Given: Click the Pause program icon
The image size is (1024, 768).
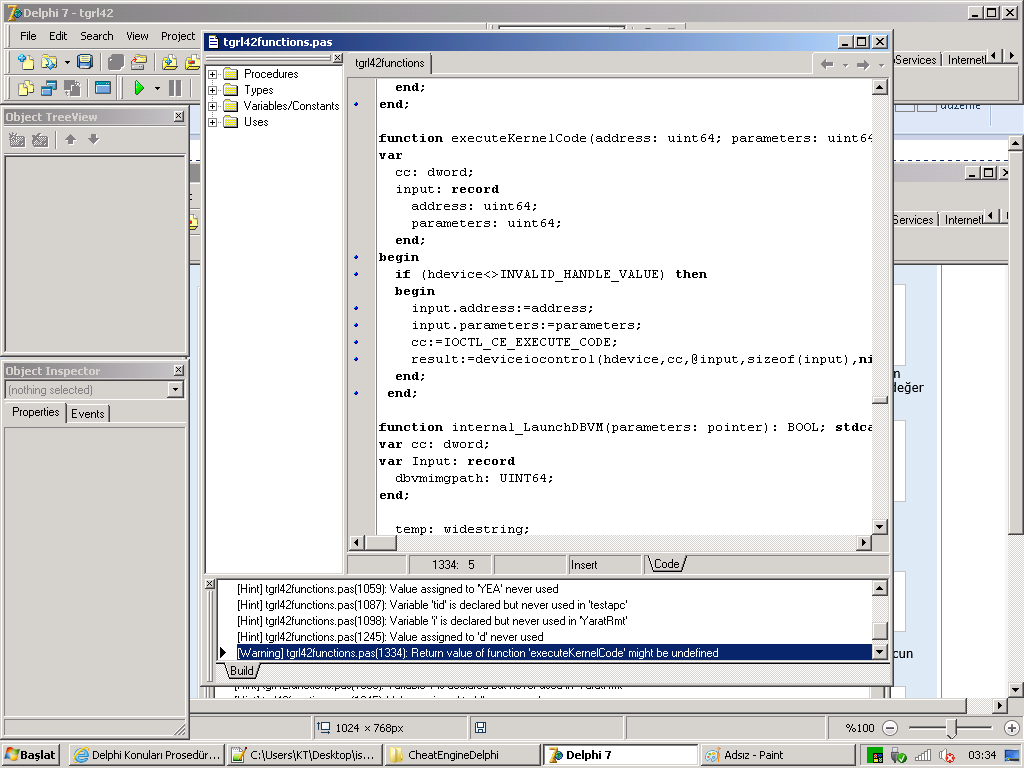Looking at the screenshot, I should click(175, 88).
